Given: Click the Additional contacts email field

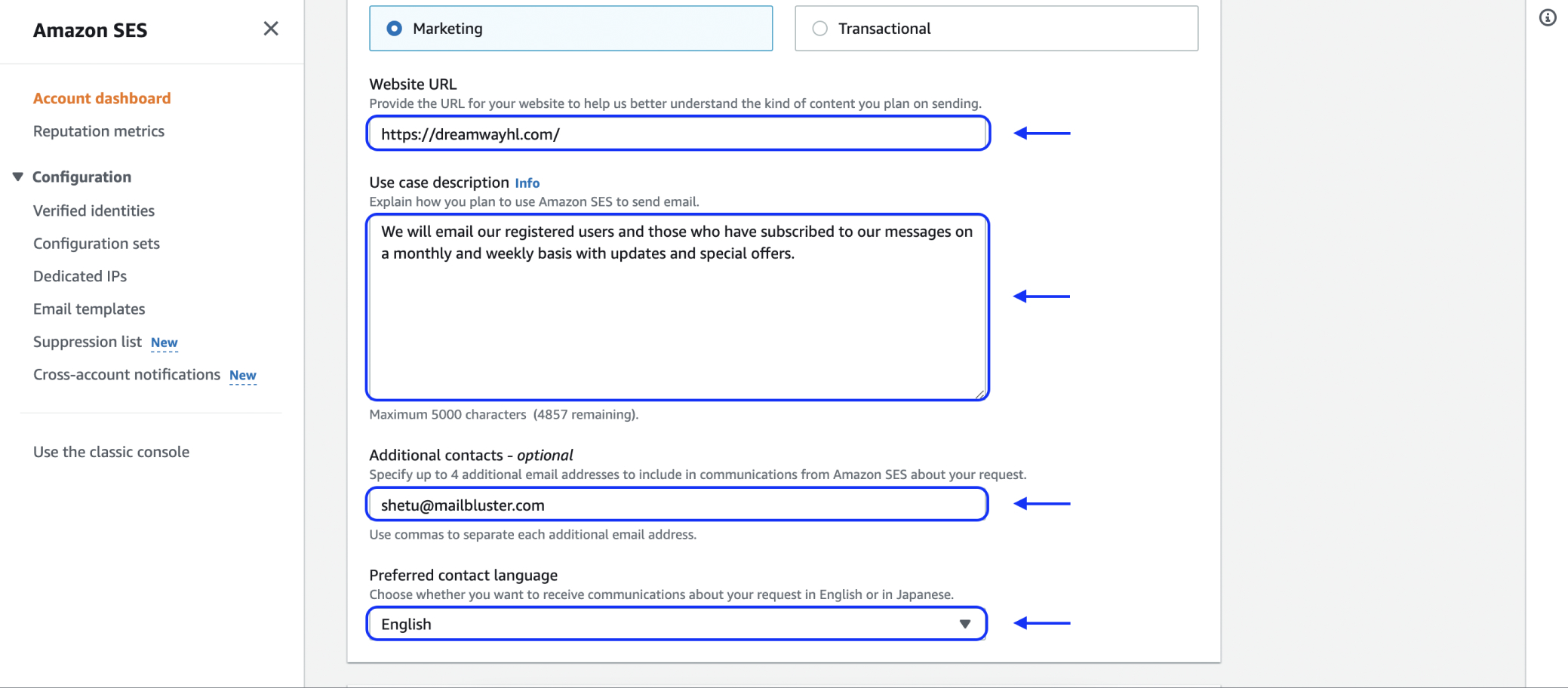Looking at the screenshot, I should click(677, 505).
